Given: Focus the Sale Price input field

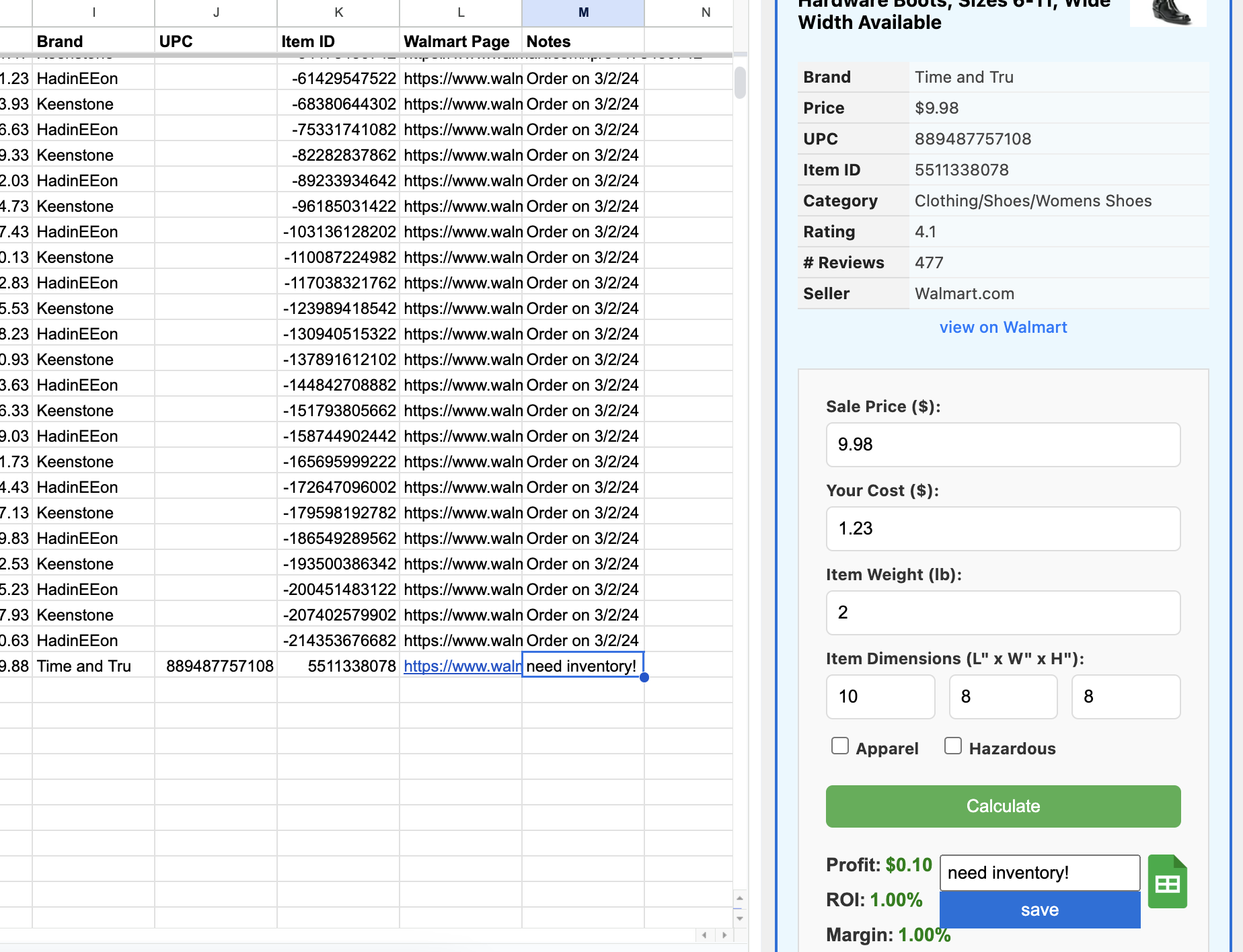Looking at the screenshot, I should (1003, 444).
